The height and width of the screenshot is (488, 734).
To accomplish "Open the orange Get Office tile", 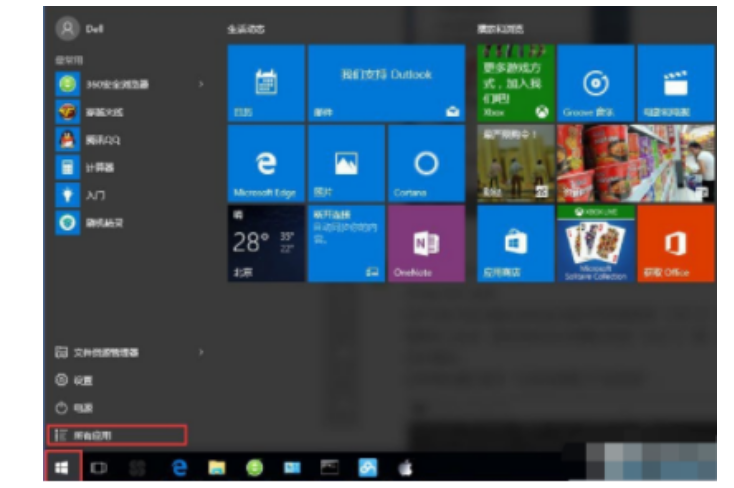I will 676,244.
